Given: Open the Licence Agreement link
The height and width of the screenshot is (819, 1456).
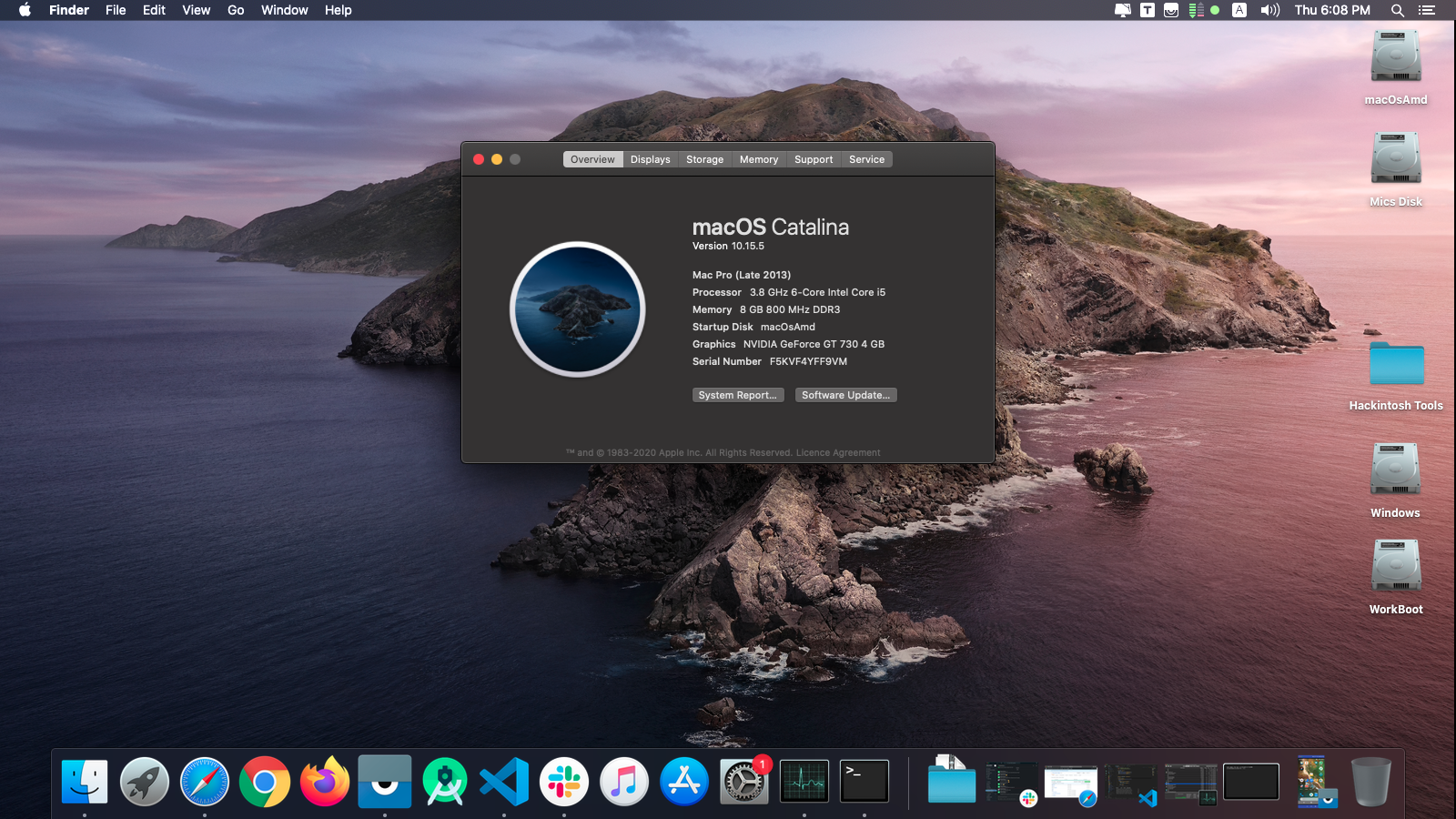Looking at the screenshot, I should tap(838, 452).
